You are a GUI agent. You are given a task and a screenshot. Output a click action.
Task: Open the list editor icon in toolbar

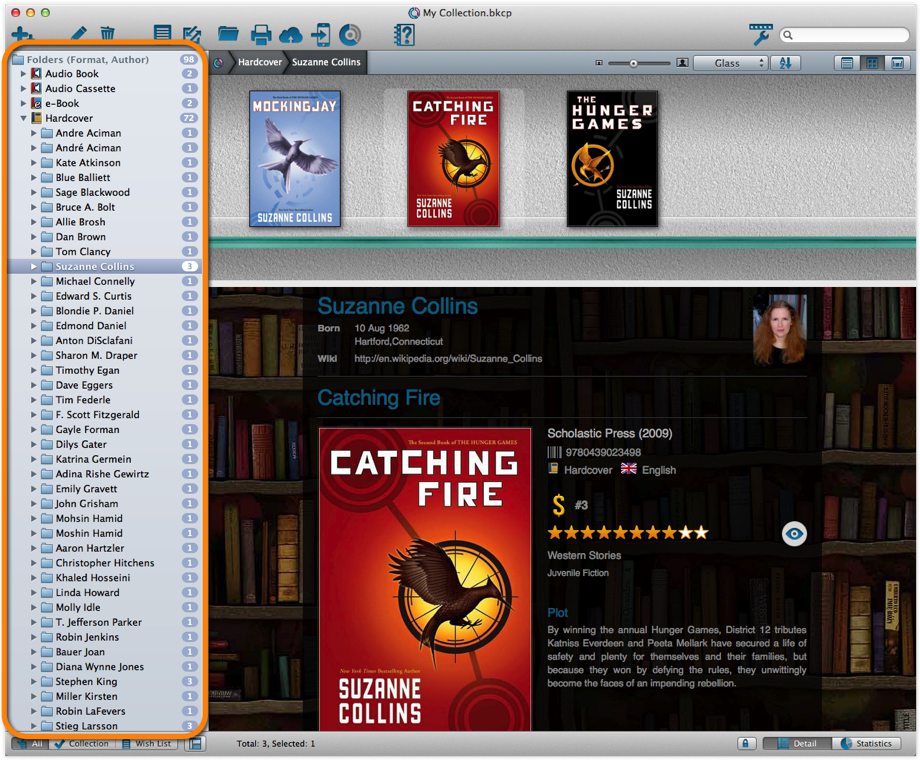point(162,34)
